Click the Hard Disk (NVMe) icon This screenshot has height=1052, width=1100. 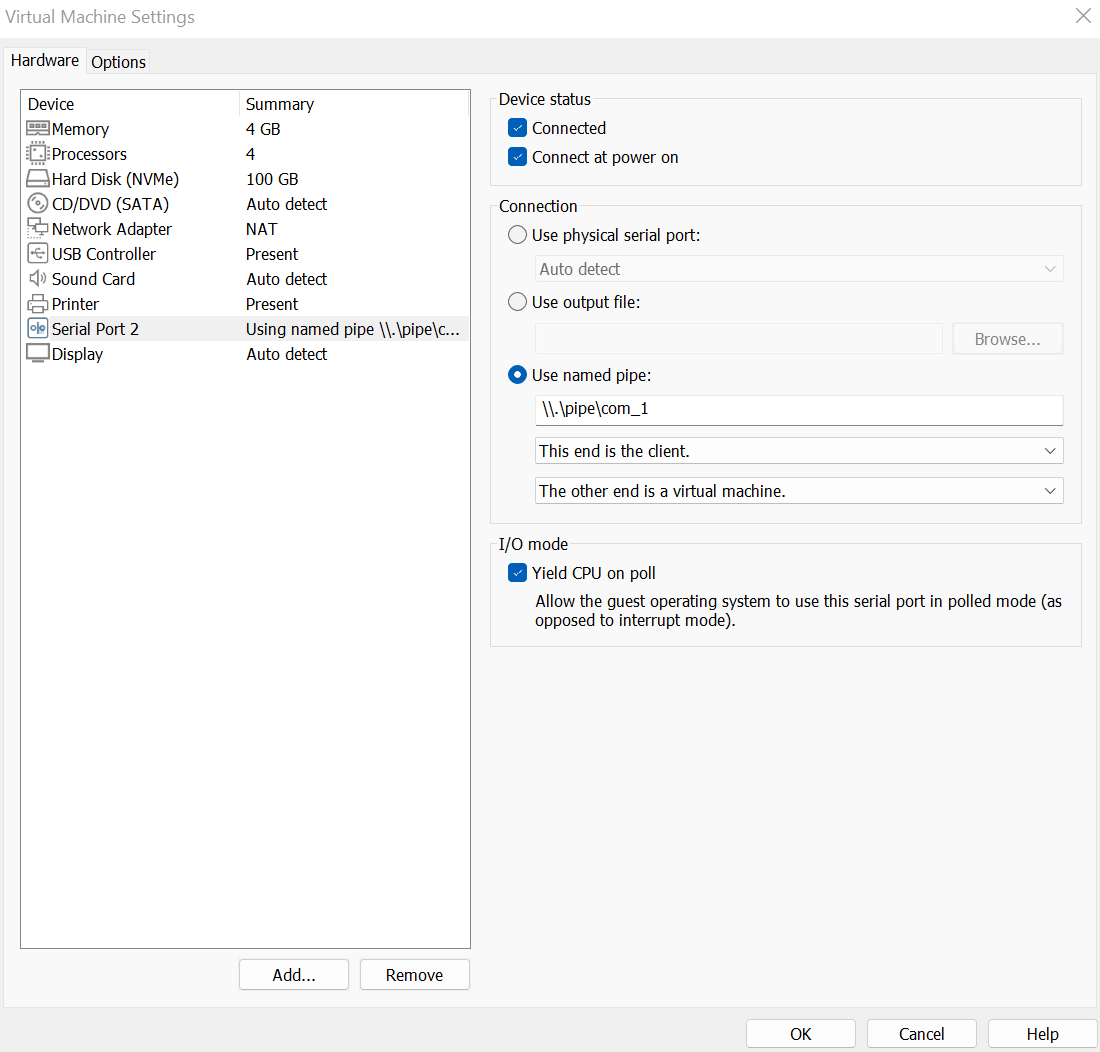coord(36,178)
